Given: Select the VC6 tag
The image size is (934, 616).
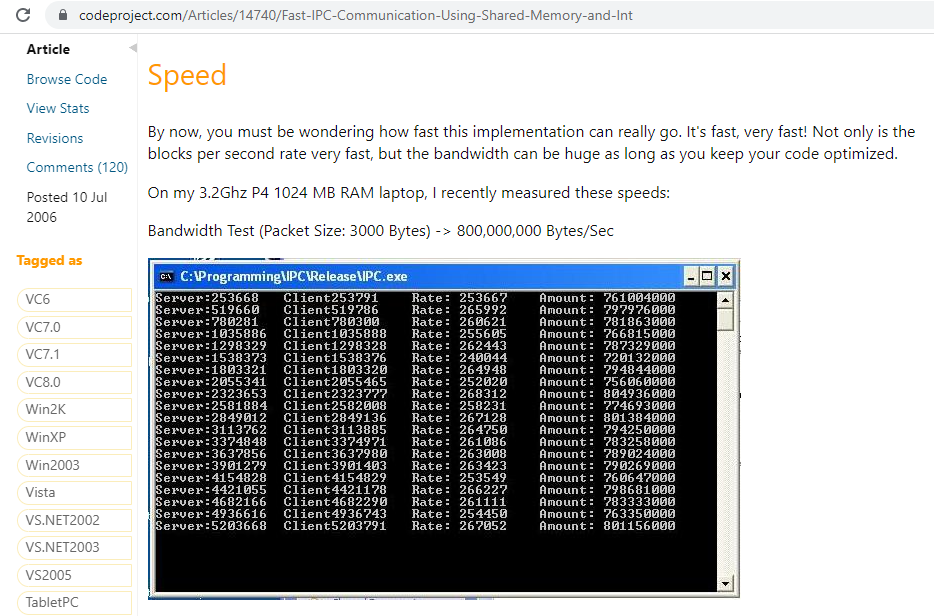Looking at the screenshot, I should 39,299.
